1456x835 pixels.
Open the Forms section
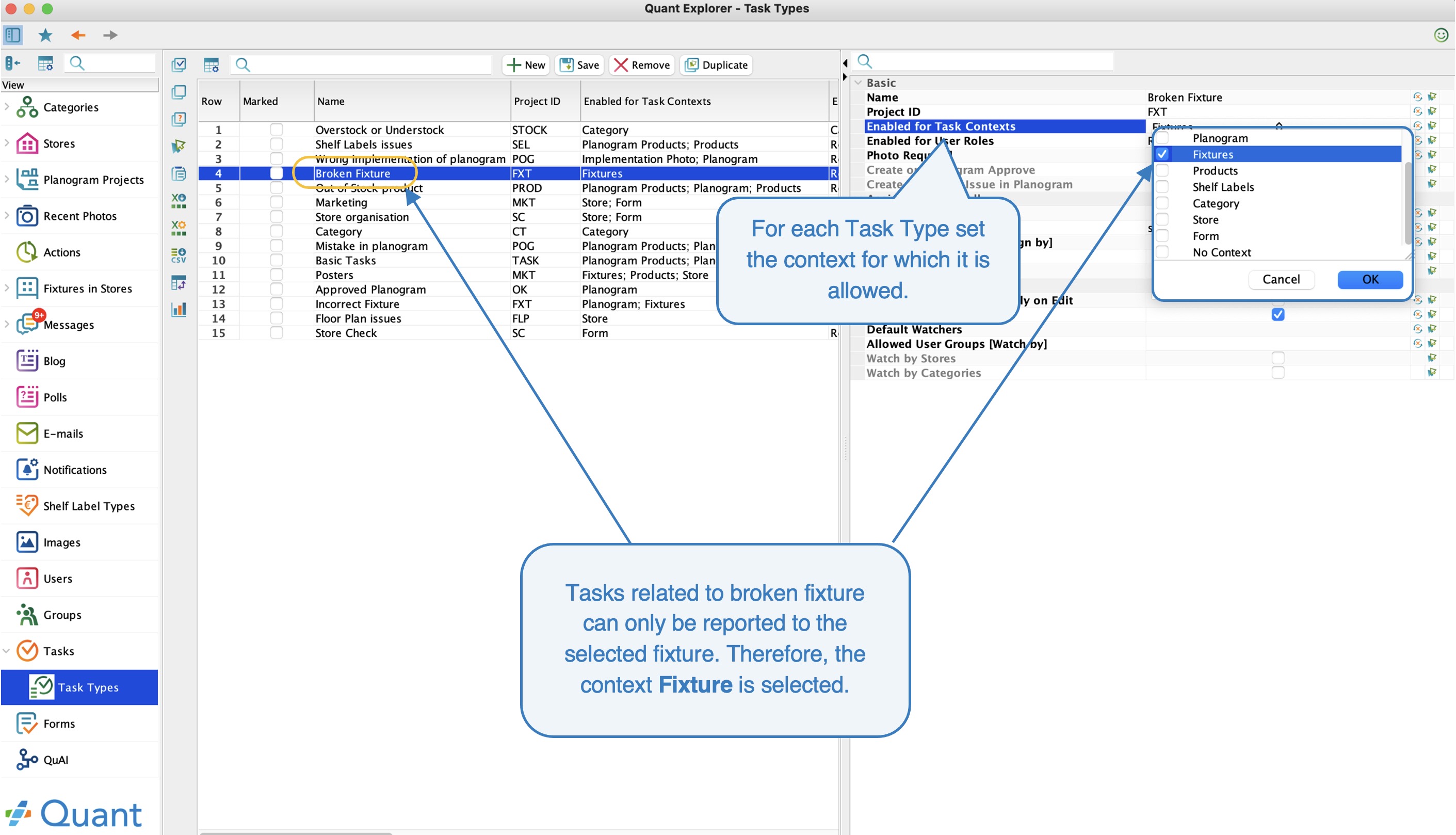coord(59,724)
